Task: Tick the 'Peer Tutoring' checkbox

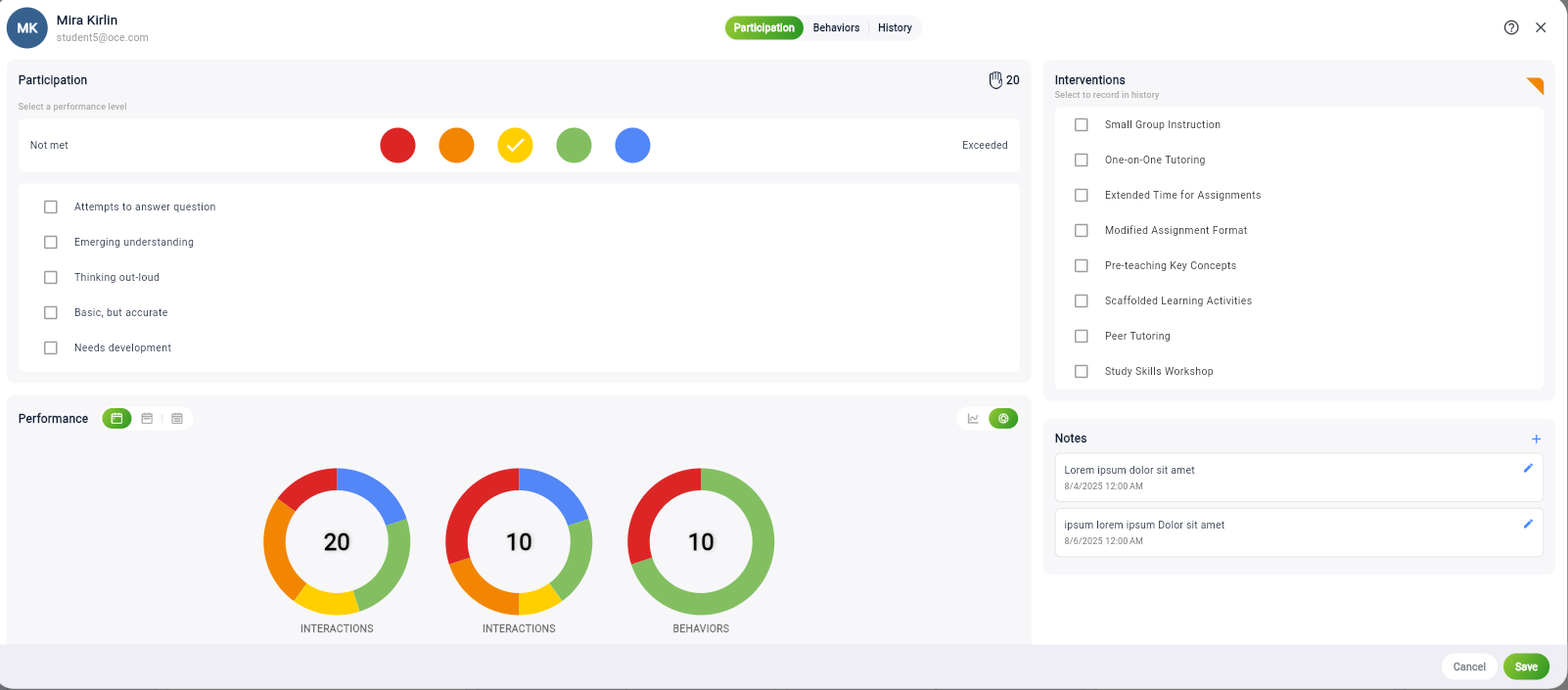Action: [1082, 337]
